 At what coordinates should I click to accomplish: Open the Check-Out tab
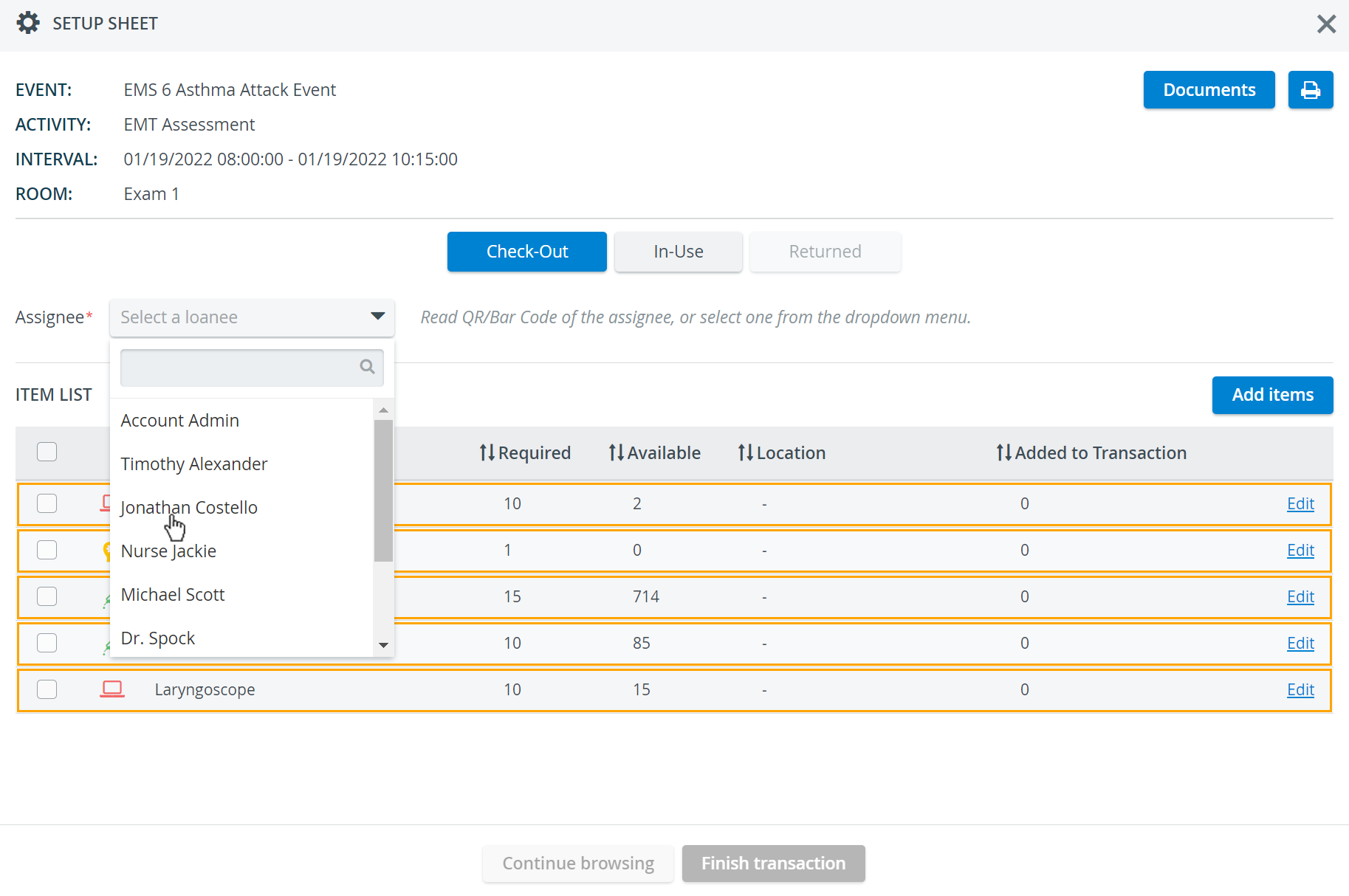point(527,252)
